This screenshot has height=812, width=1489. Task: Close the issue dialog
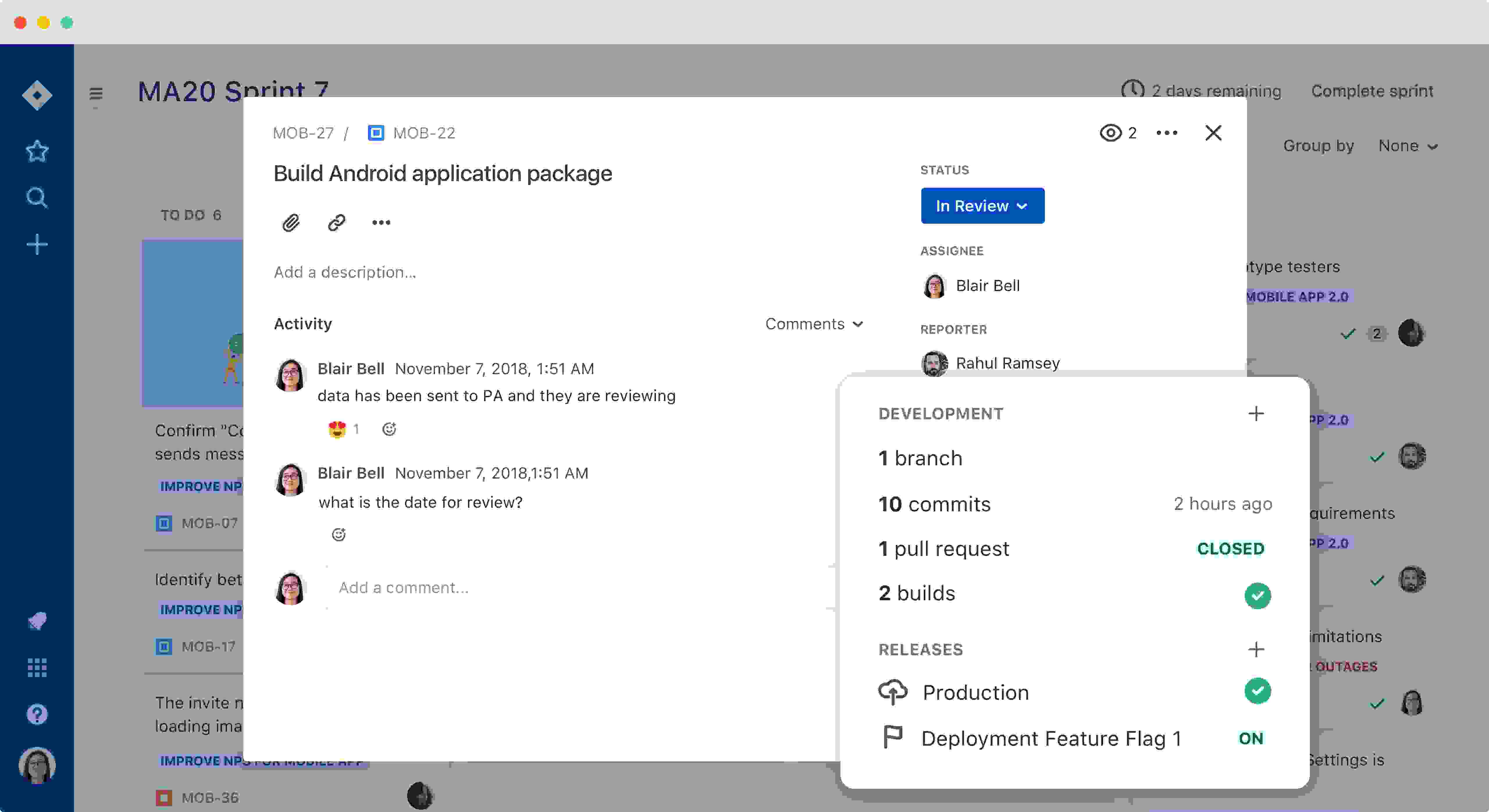pos(1213,133)
